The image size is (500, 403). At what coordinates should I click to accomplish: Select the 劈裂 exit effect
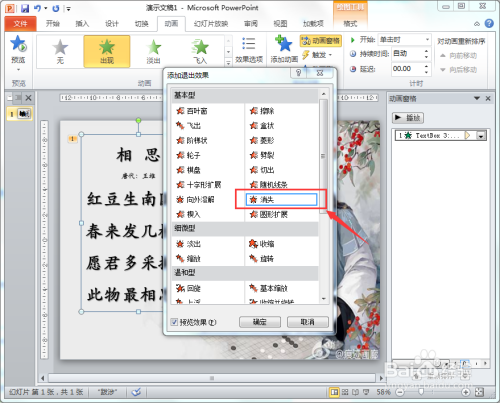coord(262,155)
